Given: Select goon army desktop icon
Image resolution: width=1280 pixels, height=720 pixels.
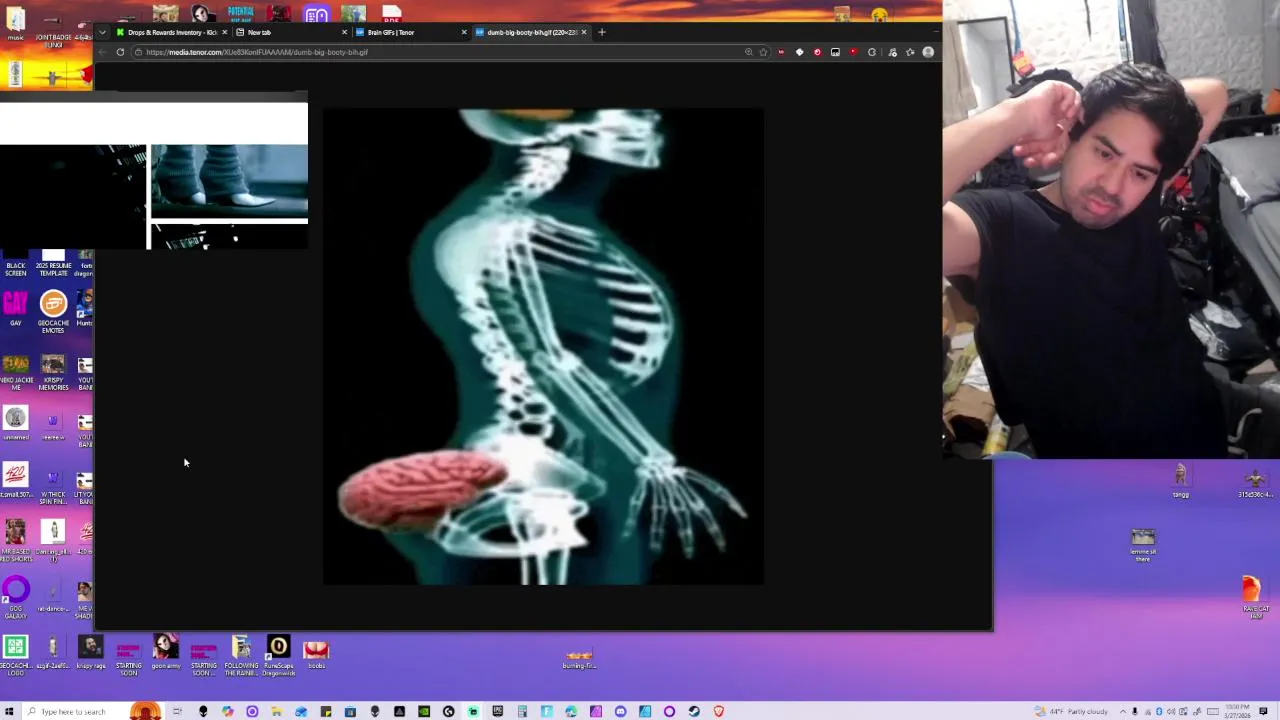Looking at the screenshot, I should click(x=166, y=653).
